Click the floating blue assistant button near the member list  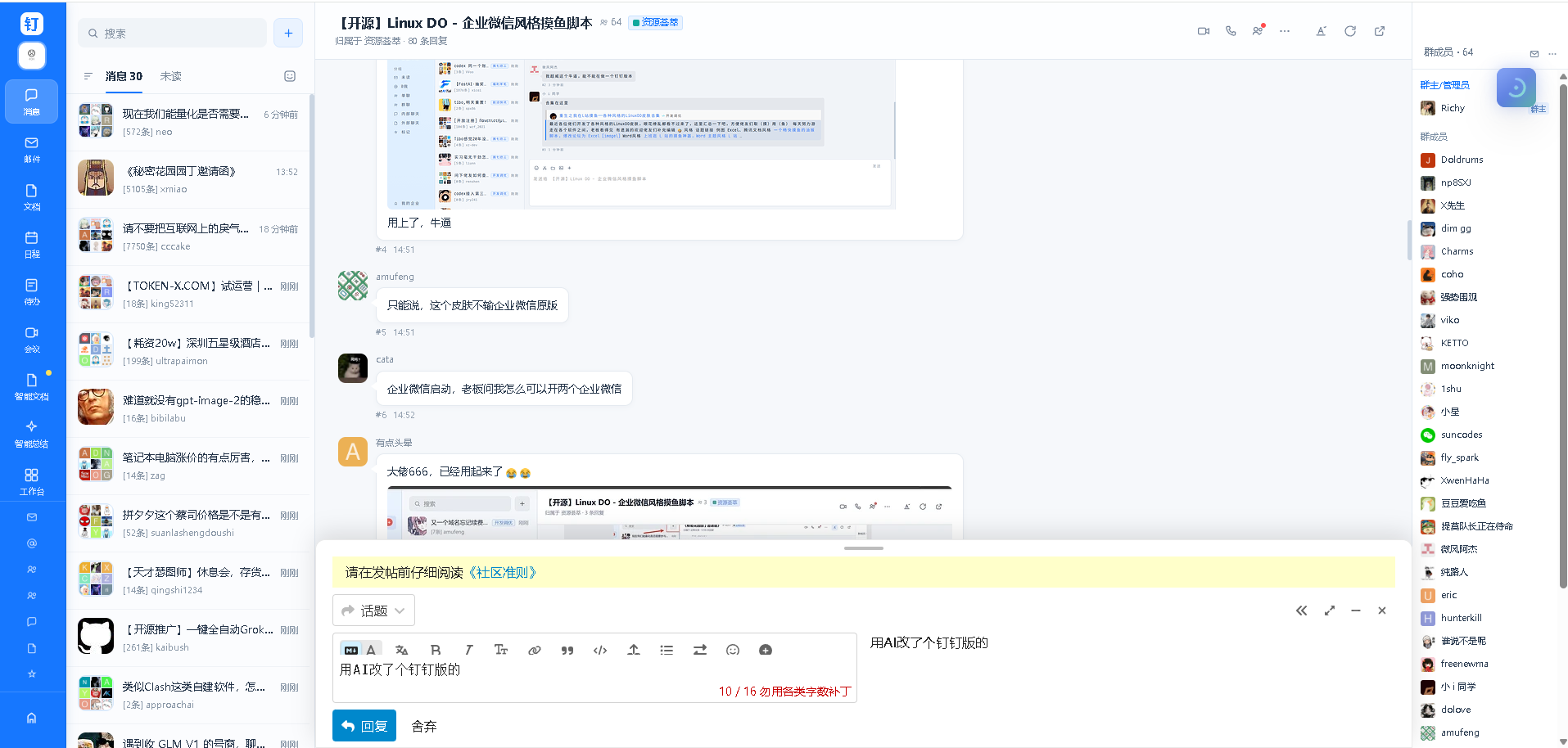coord(1516,88)
